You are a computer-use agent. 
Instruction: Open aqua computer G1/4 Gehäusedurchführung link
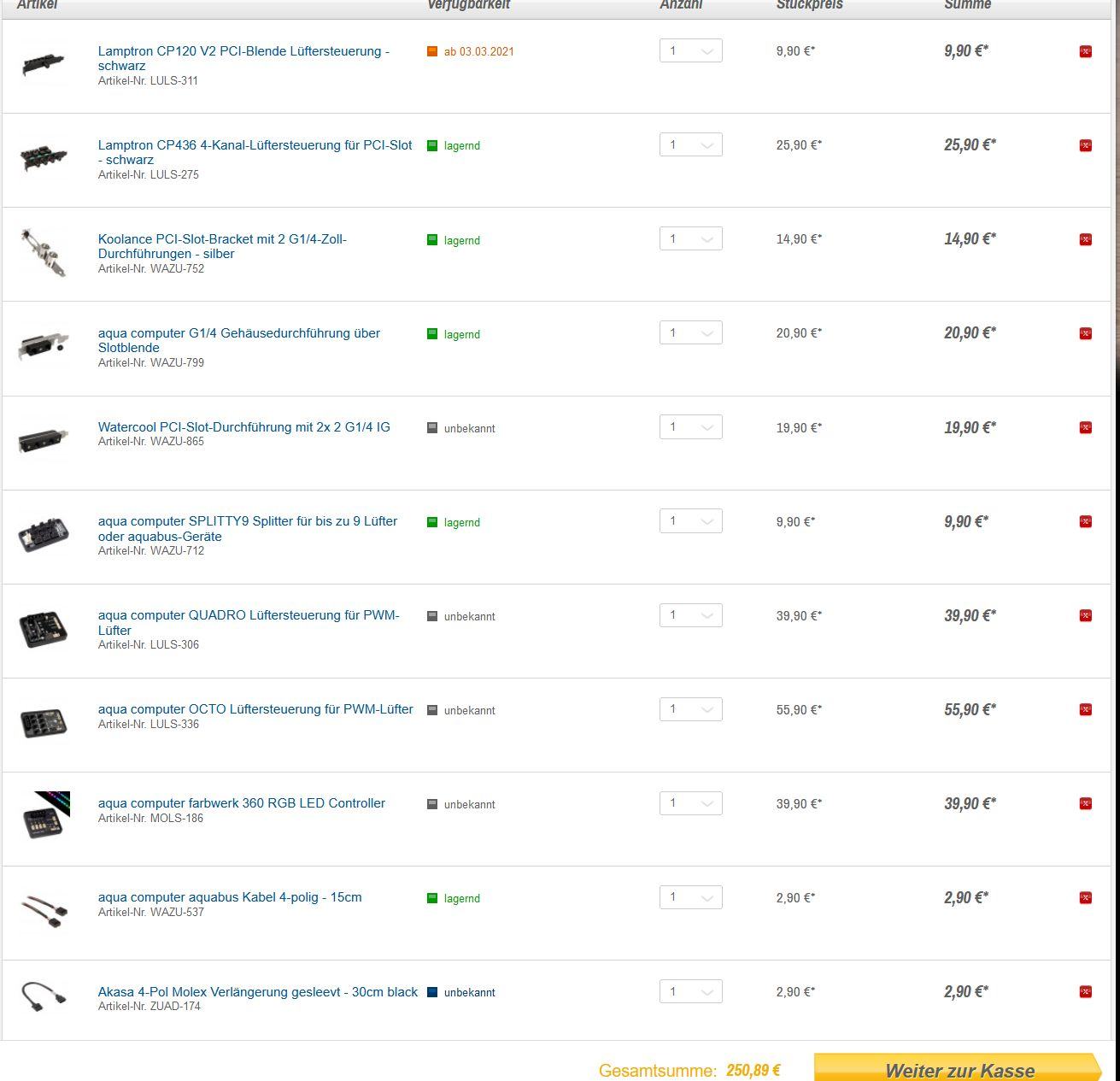pyautogui.click(x=239, y=340)
